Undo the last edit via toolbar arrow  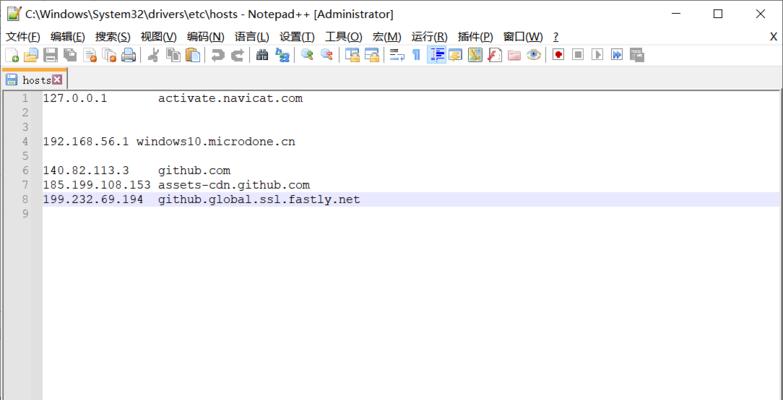point(217,55)
